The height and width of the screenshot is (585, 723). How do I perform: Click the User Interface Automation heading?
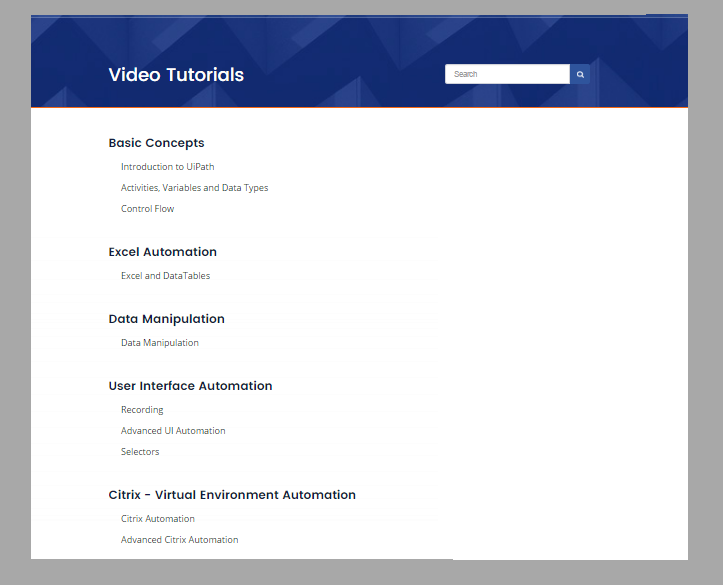coord(190,386)
